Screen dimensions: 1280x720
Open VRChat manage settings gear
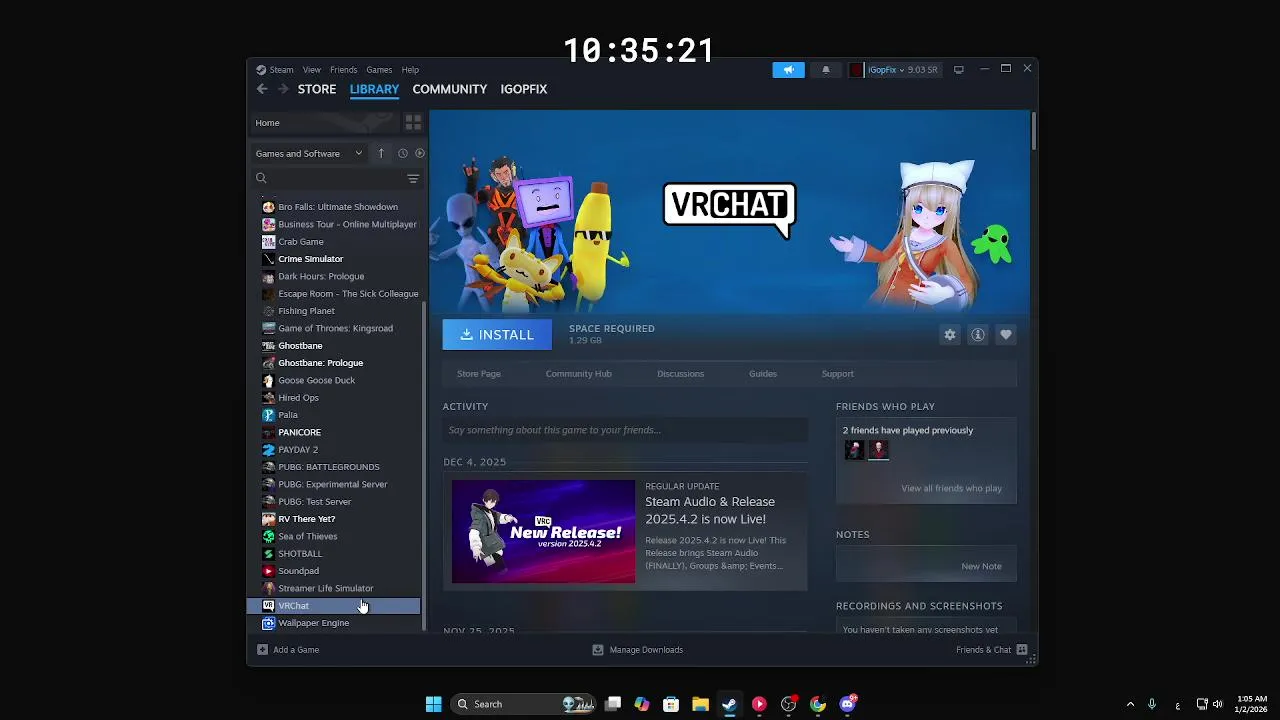950,335
